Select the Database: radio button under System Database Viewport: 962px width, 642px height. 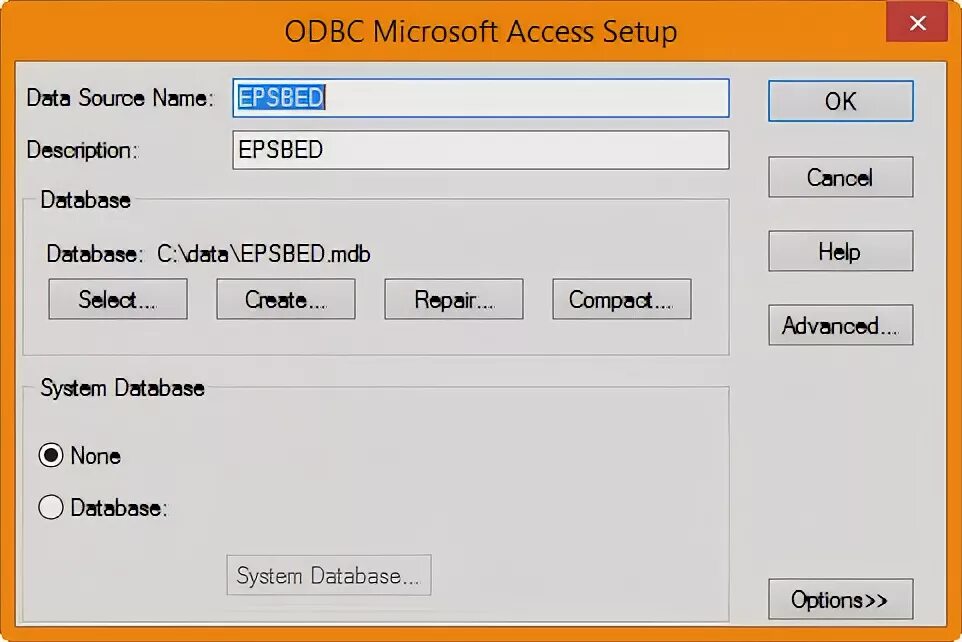(51, 508)
